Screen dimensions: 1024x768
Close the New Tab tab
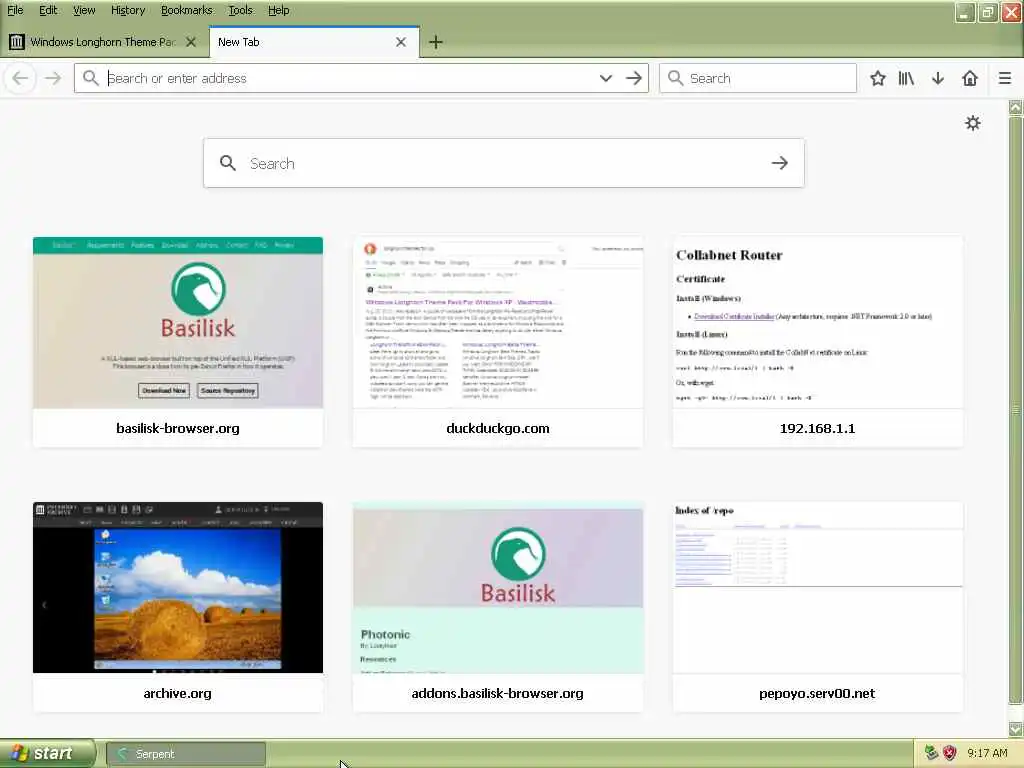tap(401, 42)
